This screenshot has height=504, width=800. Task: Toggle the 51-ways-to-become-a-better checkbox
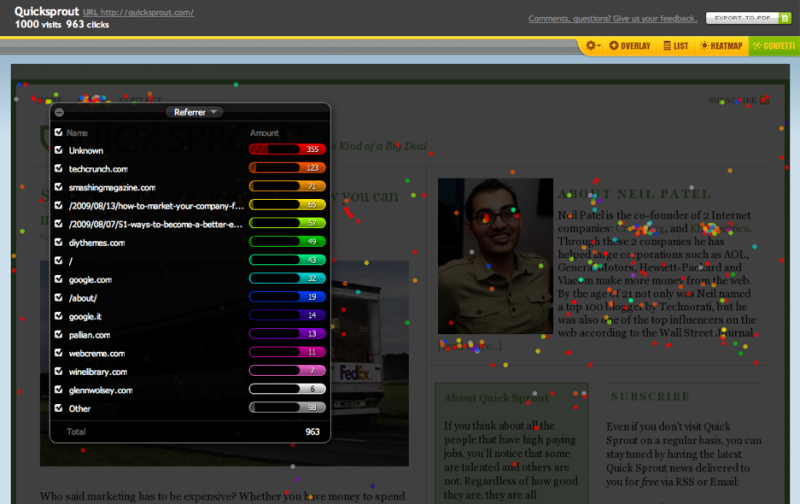pyautogui.click(x=59, y=223)
